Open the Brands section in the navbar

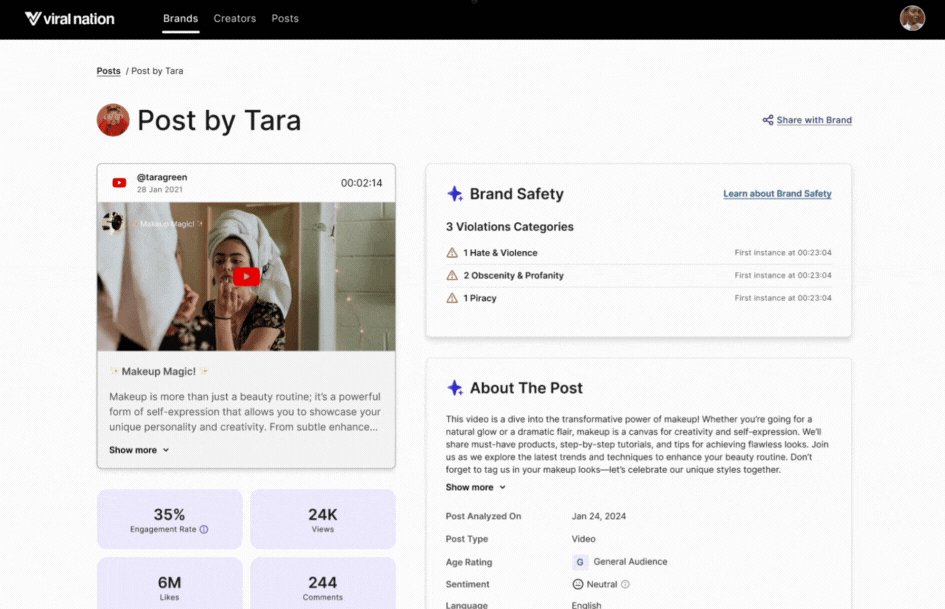tap(180, 18)
